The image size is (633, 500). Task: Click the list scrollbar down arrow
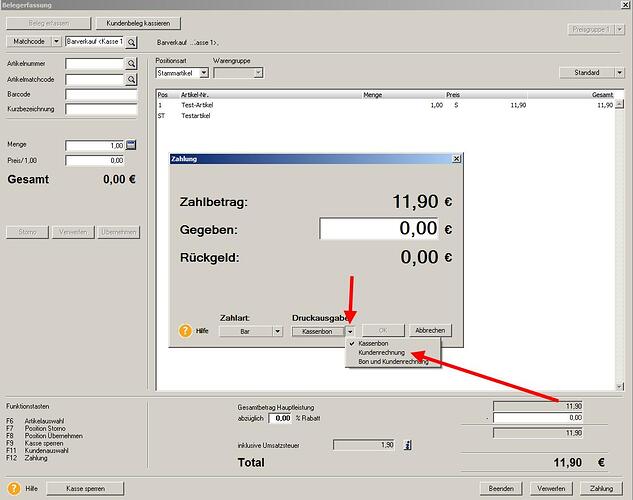tap(619, 387)
